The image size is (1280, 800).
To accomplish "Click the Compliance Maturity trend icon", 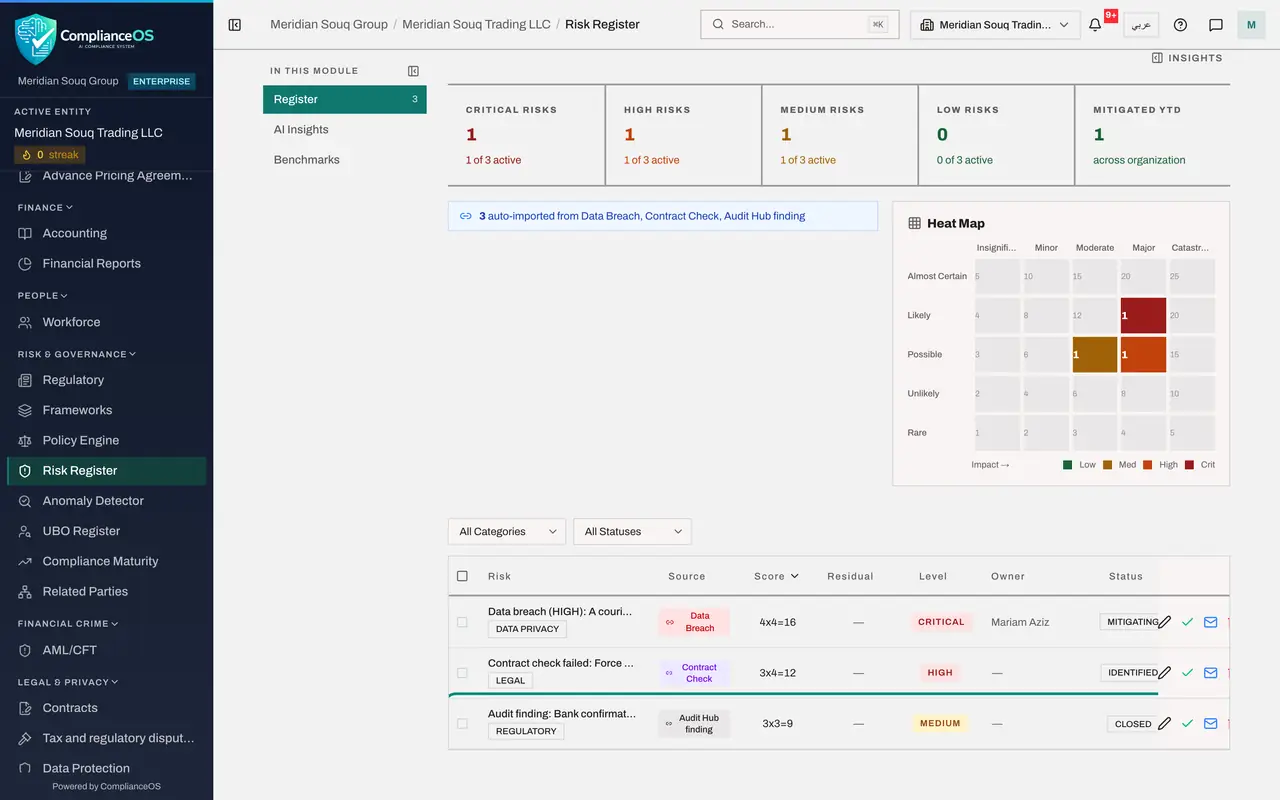I will pyautogui.click(x=25, y=562).
